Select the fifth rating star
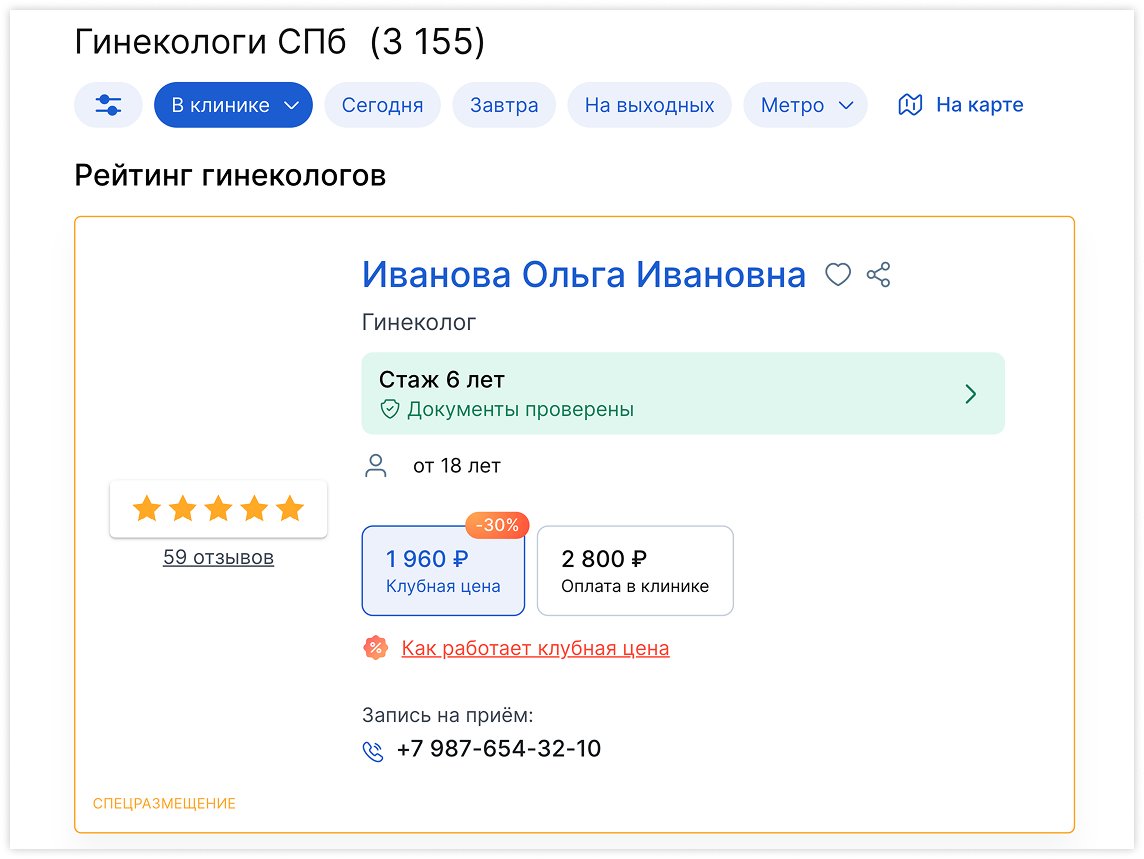Viewport: 1144px width, 859px height. (289, 508)
